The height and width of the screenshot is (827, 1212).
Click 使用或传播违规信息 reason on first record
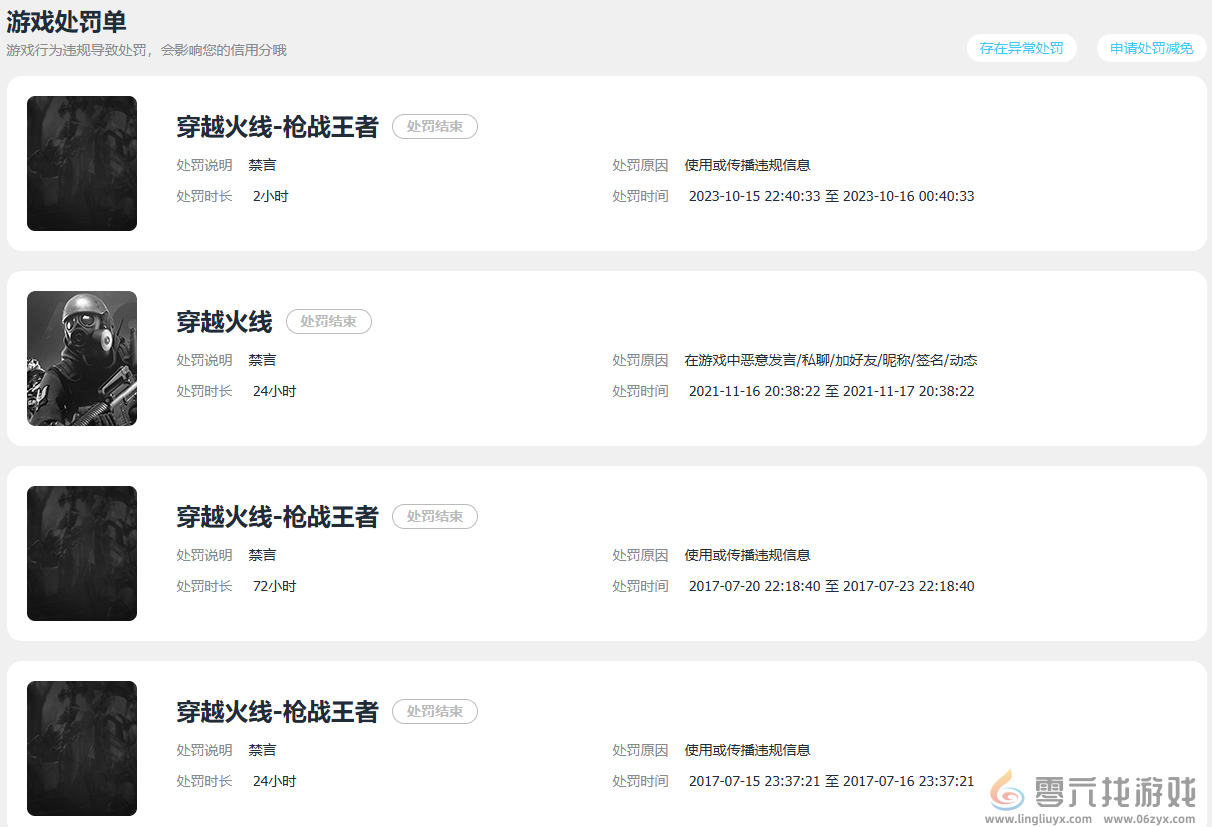pyautogui.click(x=748, y=164)
